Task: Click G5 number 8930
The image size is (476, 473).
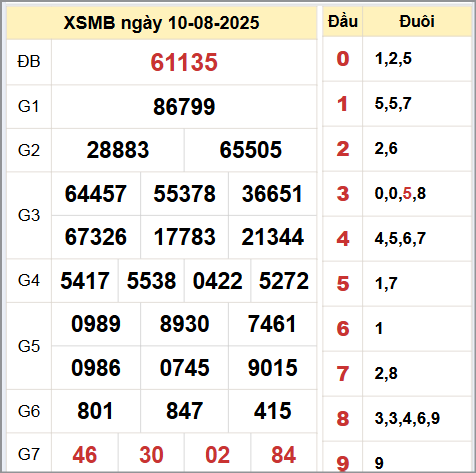Action: click(184, 324)
